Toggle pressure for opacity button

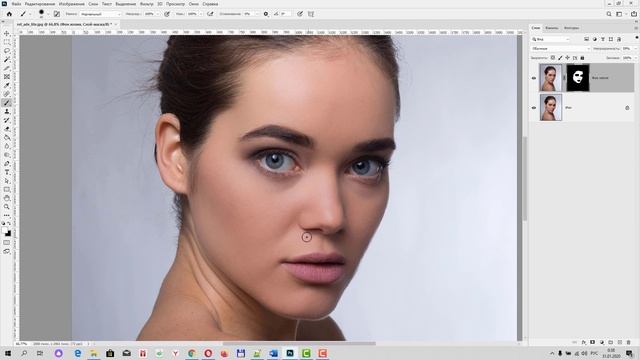click(167, 14)
